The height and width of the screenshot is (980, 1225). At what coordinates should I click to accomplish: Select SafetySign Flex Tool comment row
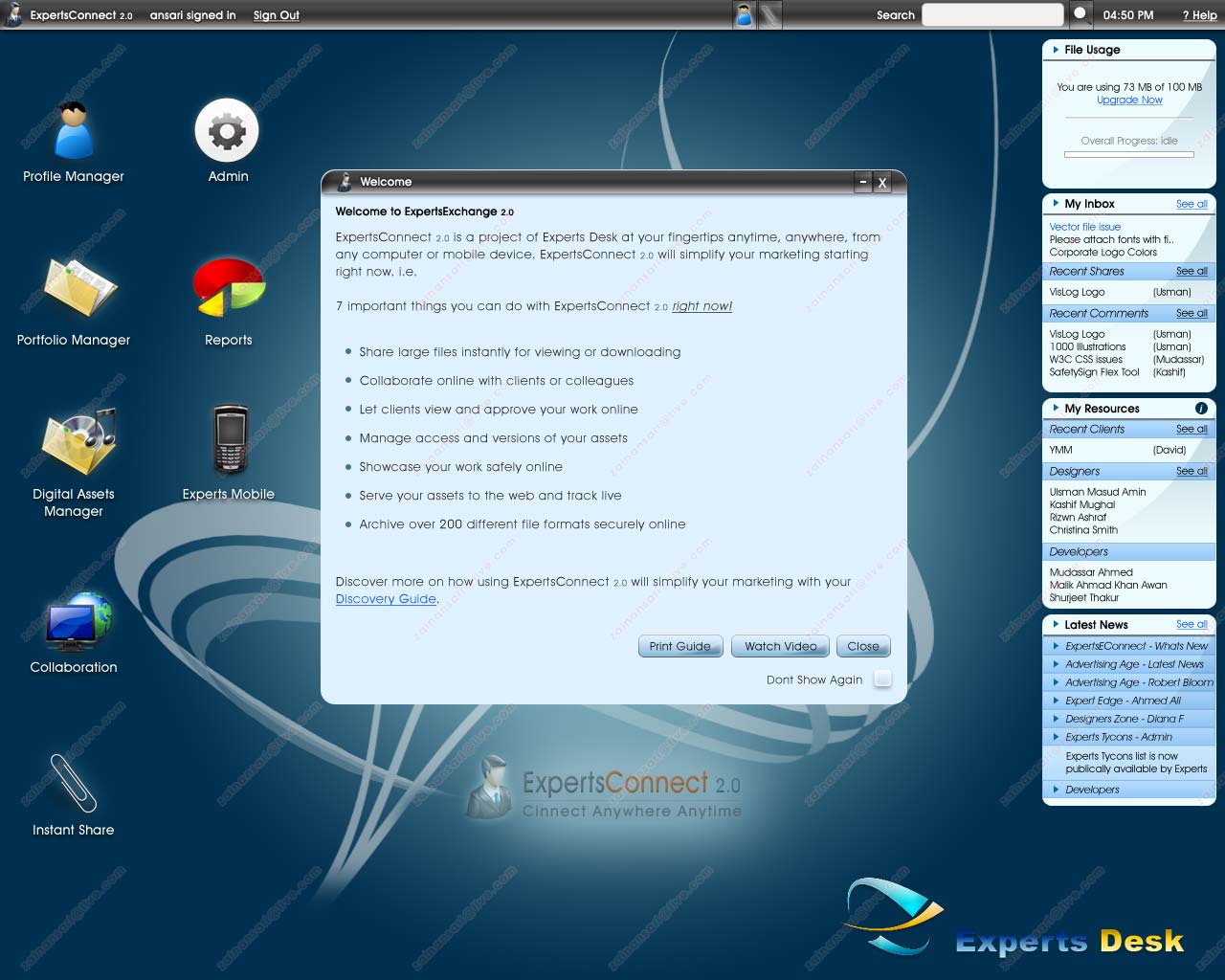[x=1118, y=372]
